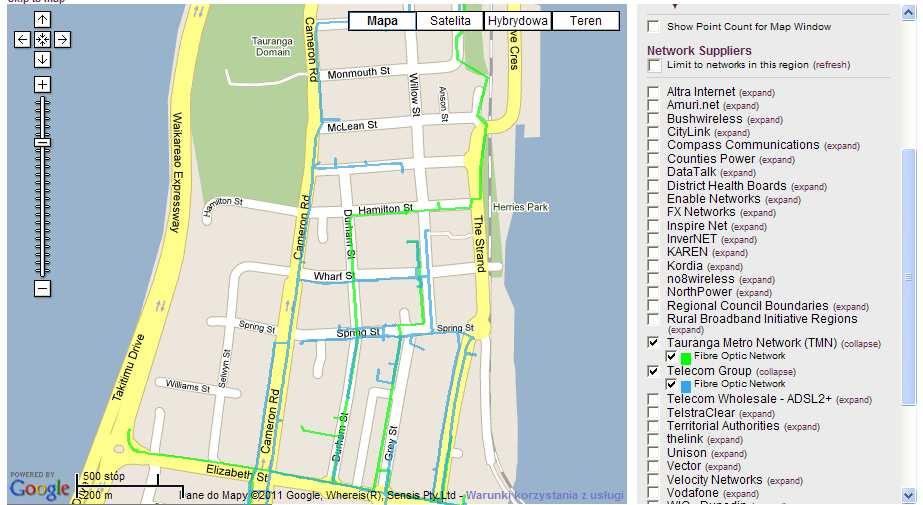The image size is (923, 505).
Task: Click the sidebar scrollbar thumb
Action: click(909, 277)
